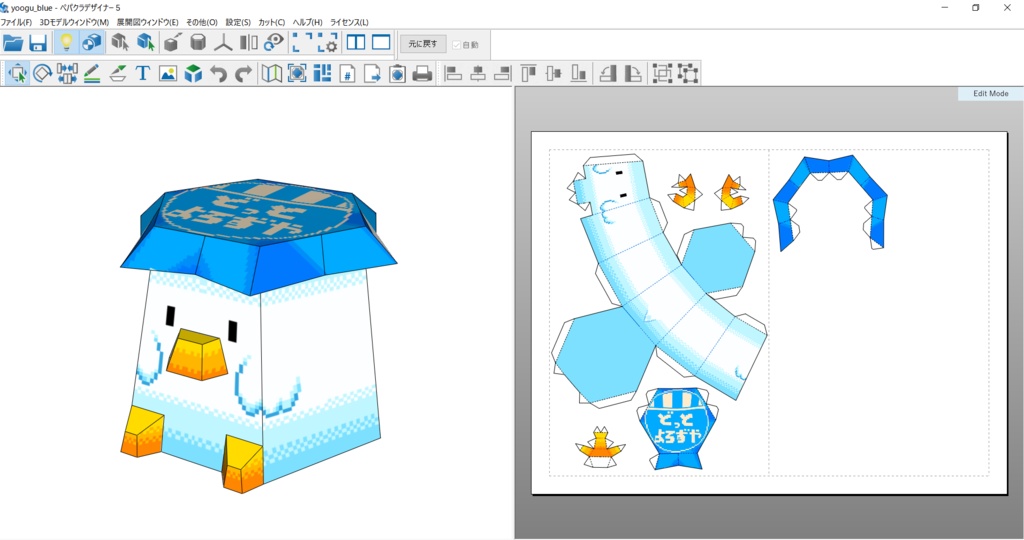Click the grey cylinder shape icon
This screenshot has width=1024, height=540.
(198, 43)
